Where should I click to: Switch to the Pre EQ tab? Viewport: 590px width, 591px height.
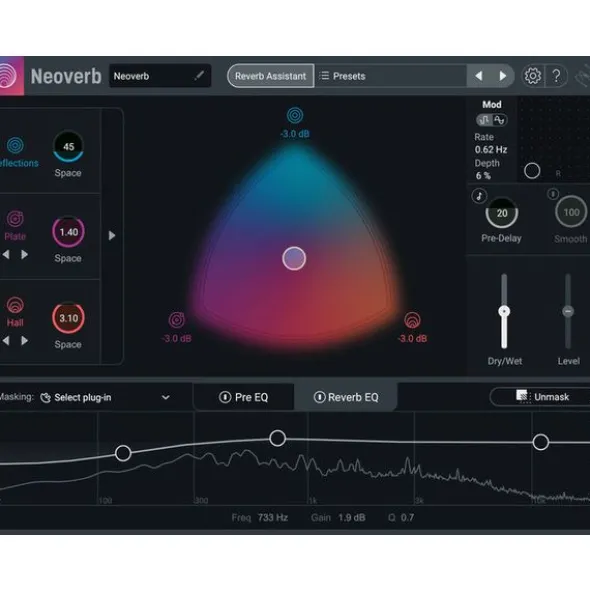[244, 397]
